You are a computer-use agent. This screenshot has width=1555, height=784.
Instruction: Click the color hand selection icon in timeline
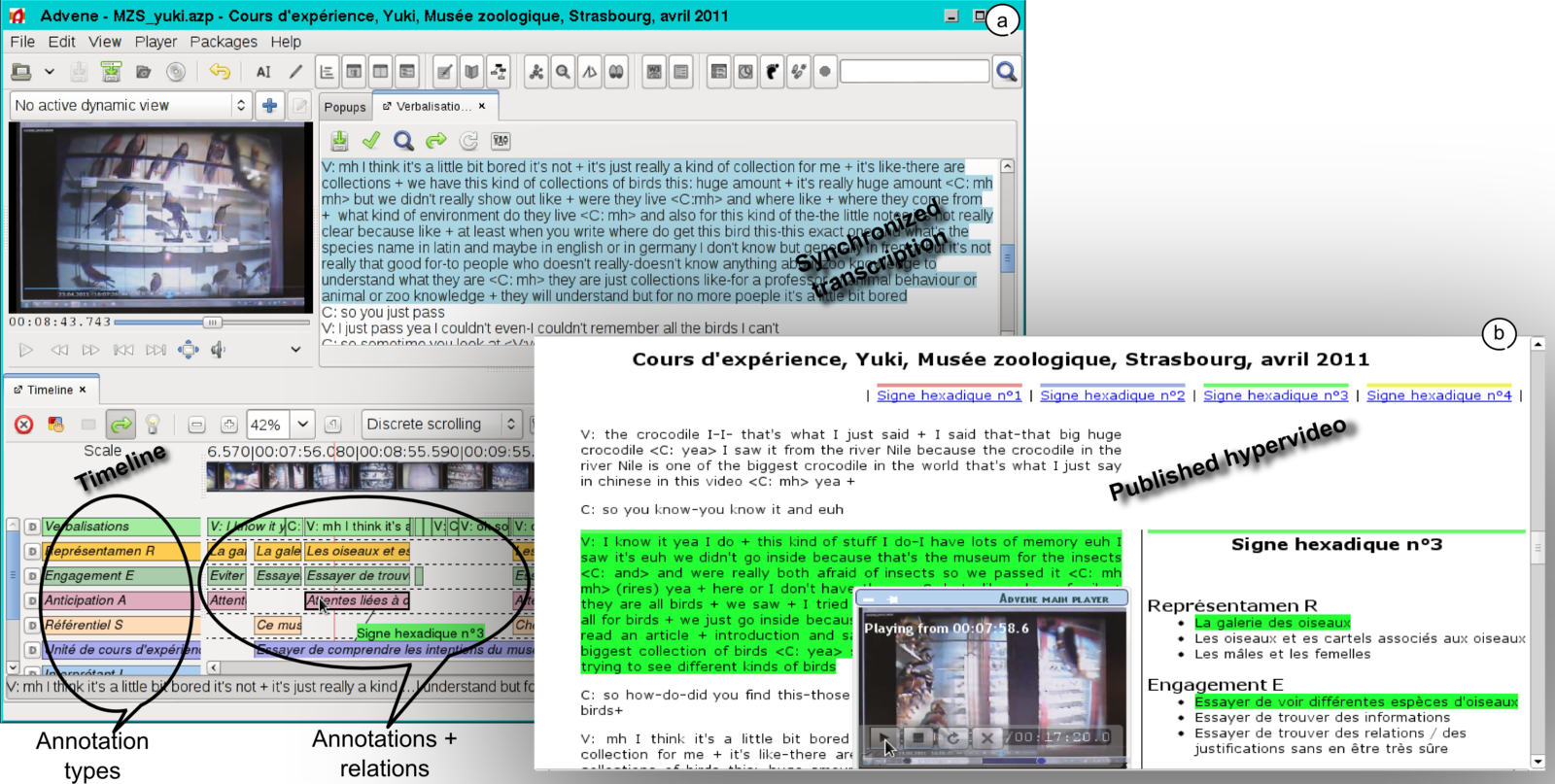click(55, 425)
